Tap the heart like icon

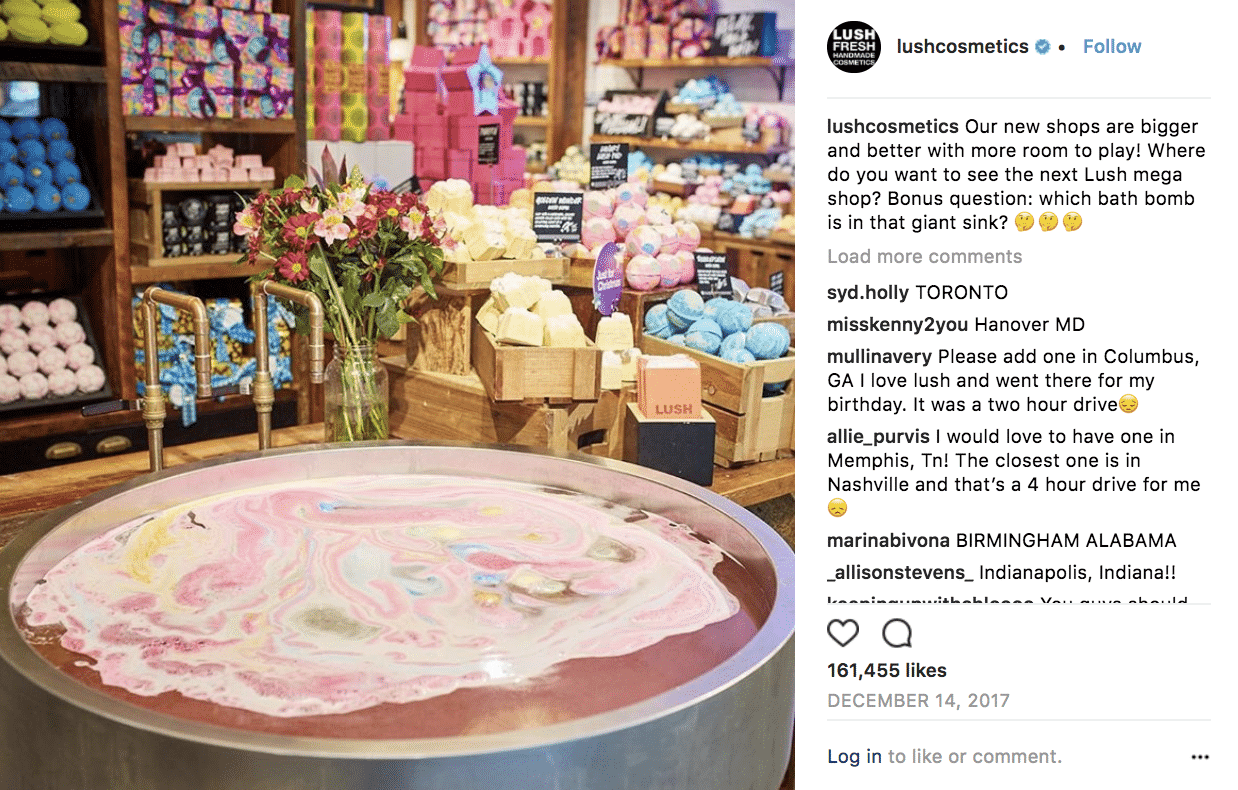[843, 633]
